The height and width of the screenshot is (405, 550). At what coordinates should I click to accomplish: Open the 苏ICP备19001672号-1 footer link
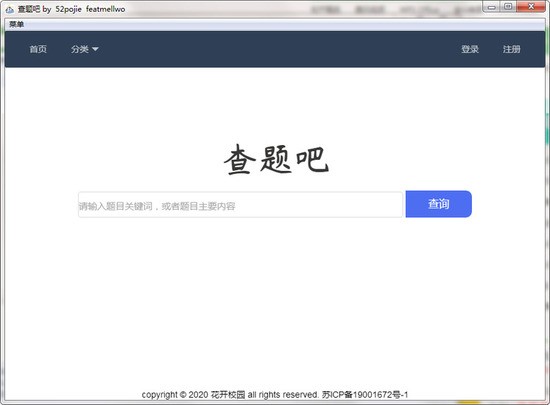(x=365, y=395)
